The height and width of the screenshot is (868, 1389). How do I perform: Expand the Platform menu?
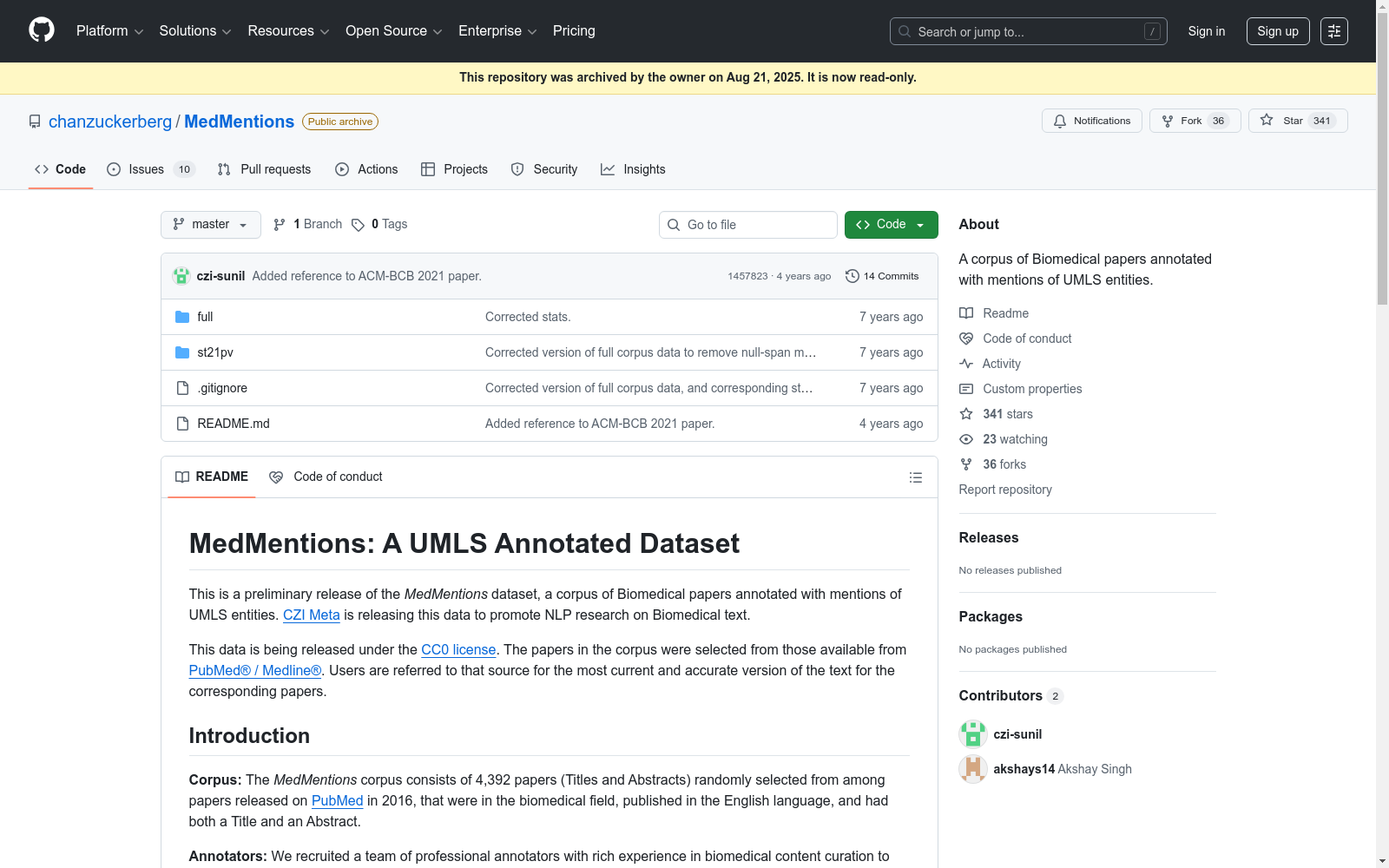click(x=109, y=31)
